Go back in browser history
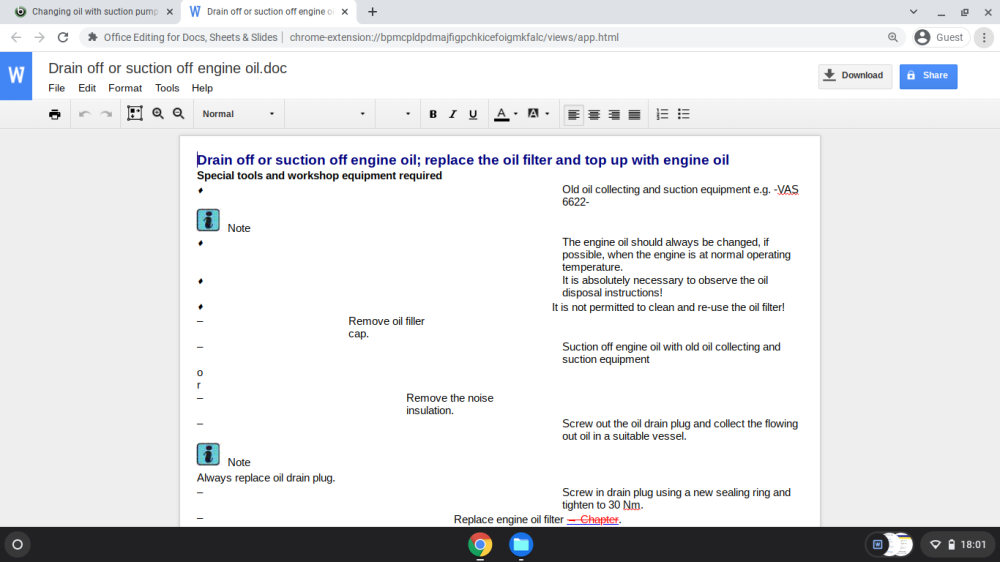The image size is (1000, 562). point(16,37)
